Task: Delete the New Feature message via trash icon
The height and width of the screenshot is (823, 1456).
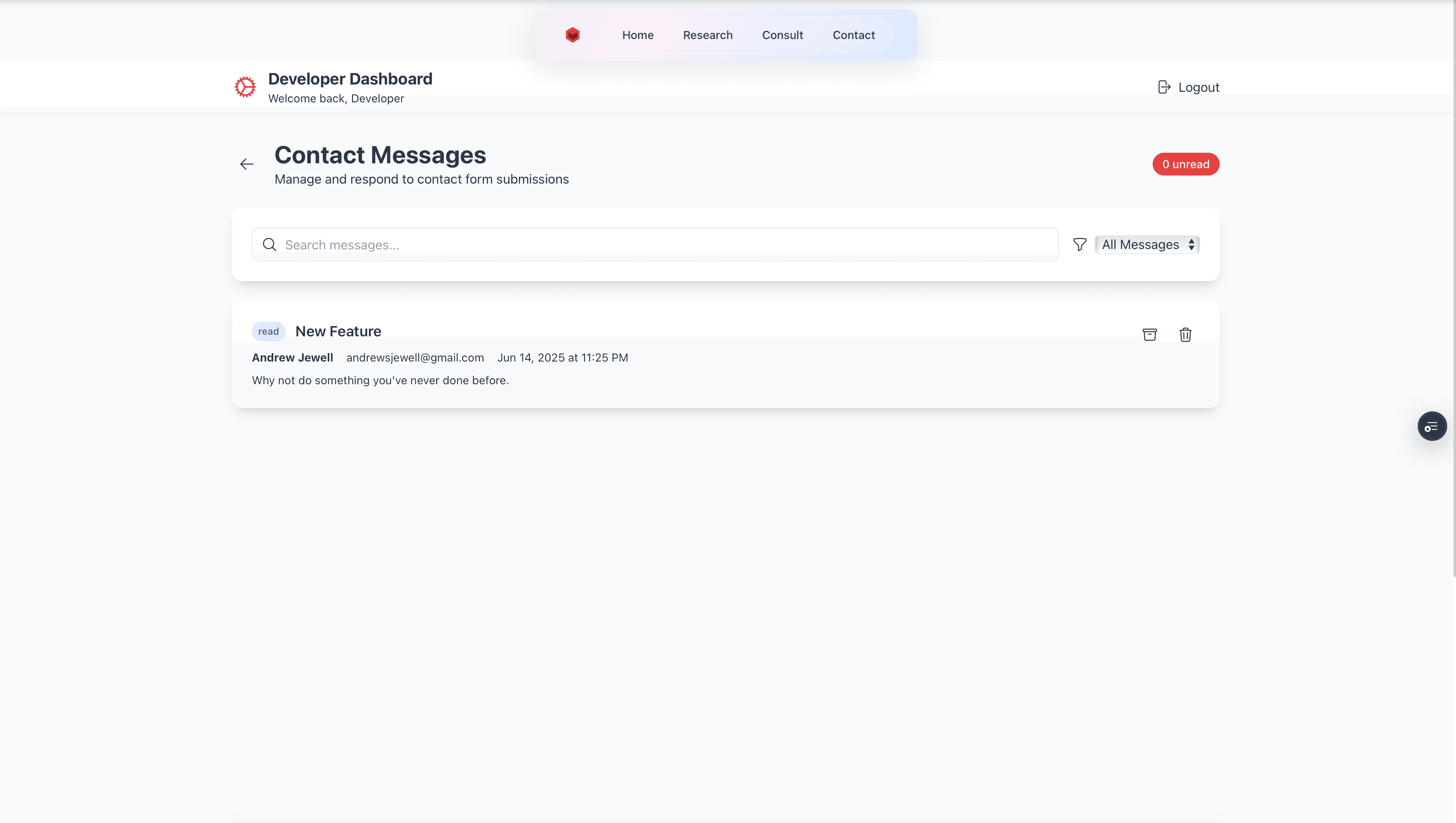Action: tap(1185, 334)
